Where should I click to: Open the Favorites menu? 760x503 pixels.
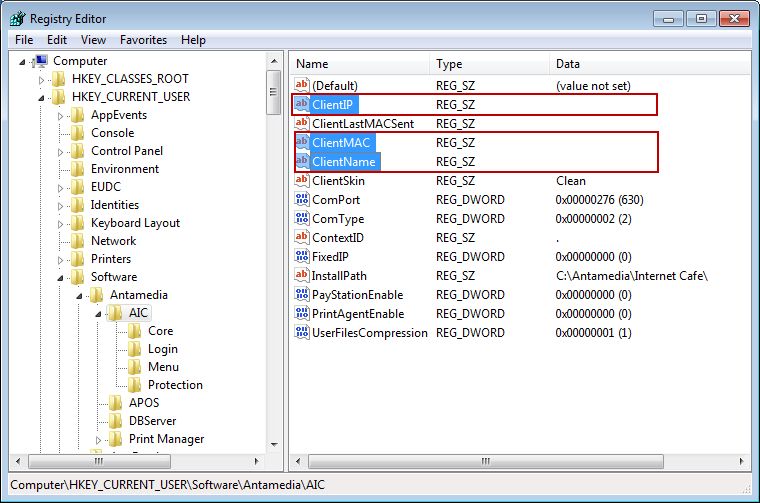coord(143,40)
